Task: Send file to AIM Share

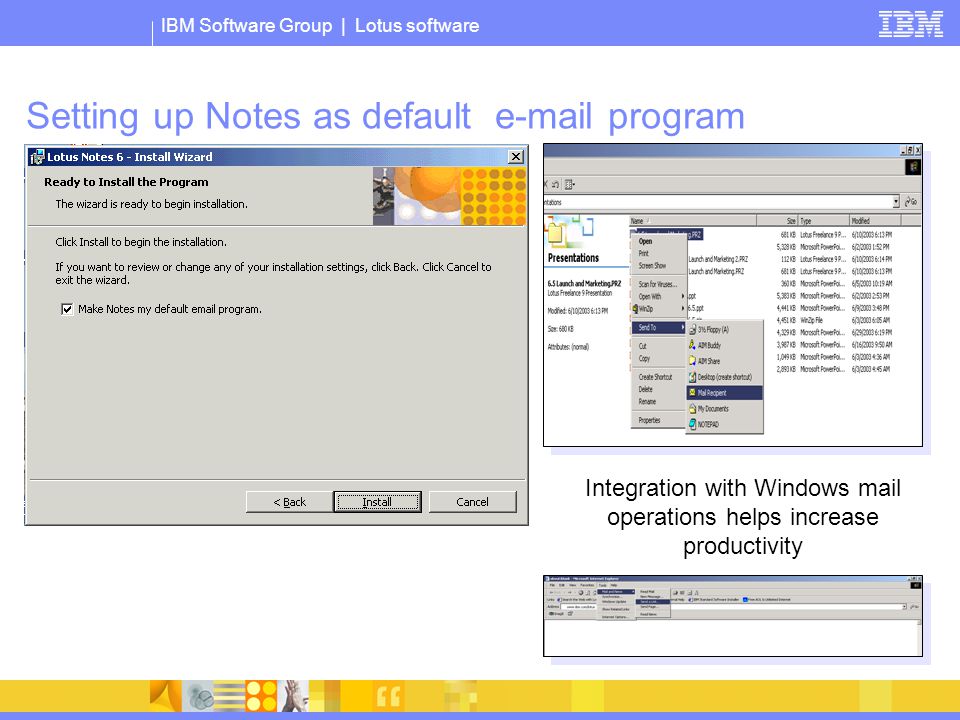Action: click(x=724, y=361)
